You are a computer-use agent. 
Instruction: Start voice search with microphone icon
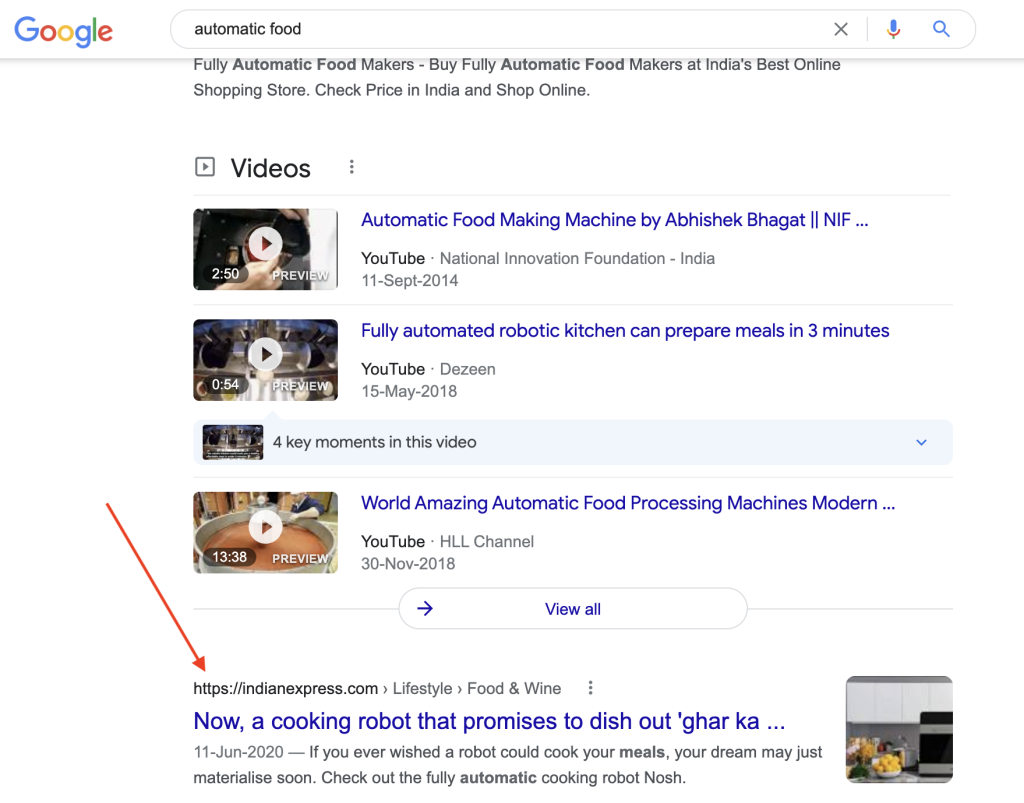[893, 29]
